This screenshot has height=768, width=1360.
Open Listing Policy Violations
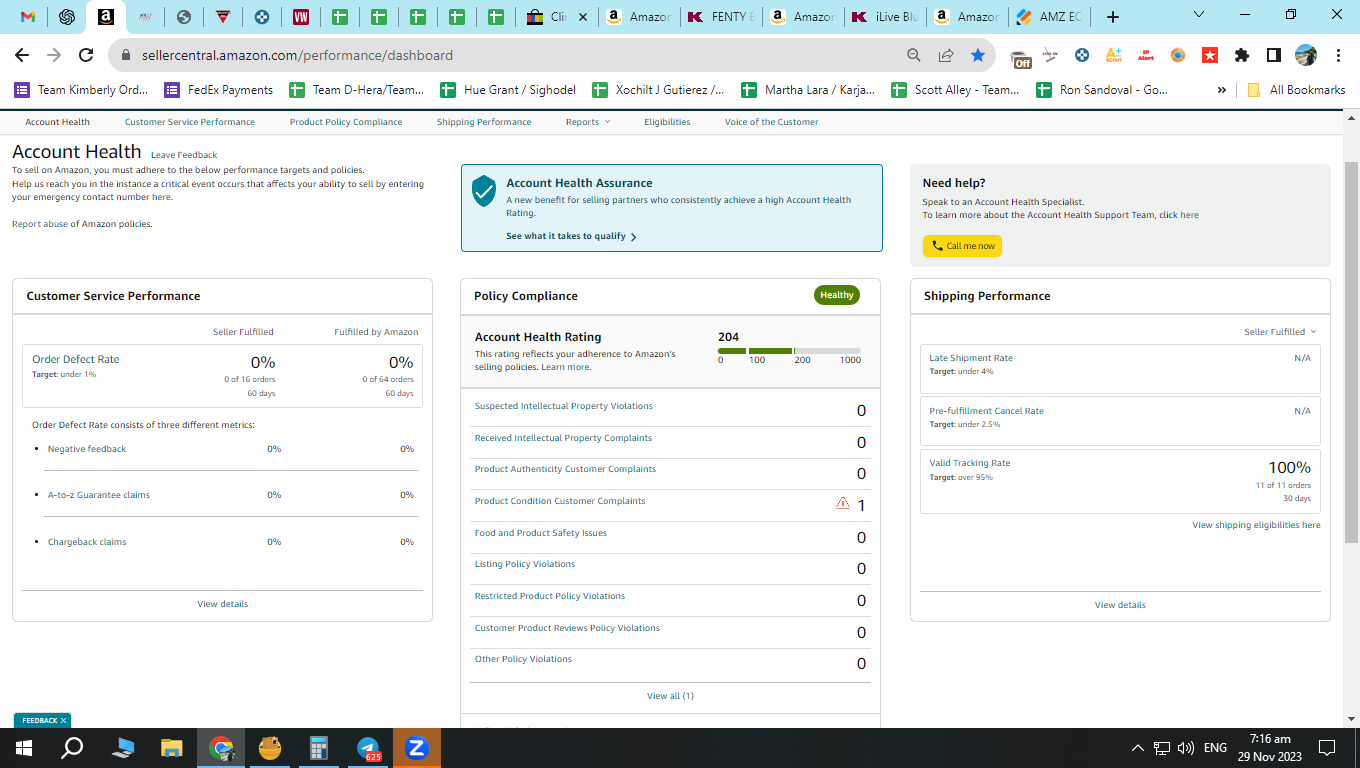525,564
